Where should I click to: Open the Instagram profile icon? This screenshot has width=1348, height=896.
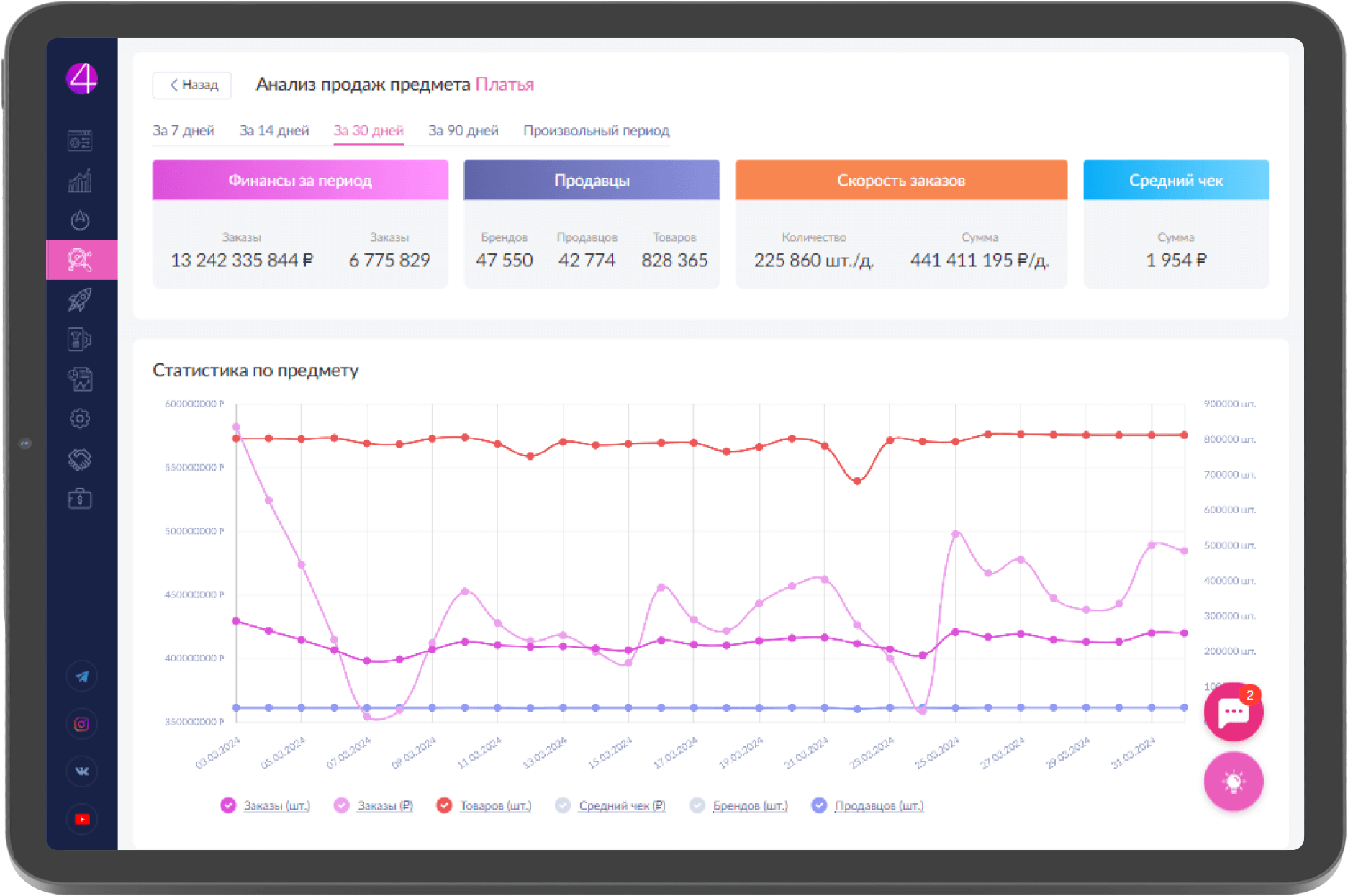tap(82, 724)
